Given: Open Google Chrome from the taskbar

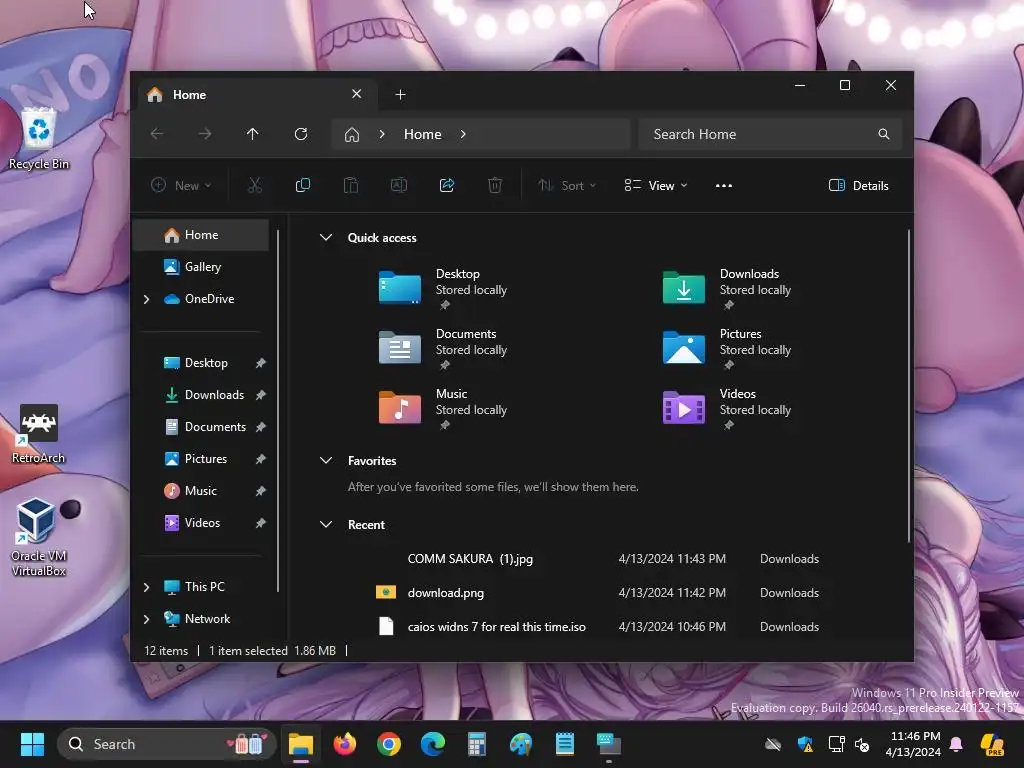Looking at the screenshot, I should tap(389, 744).
